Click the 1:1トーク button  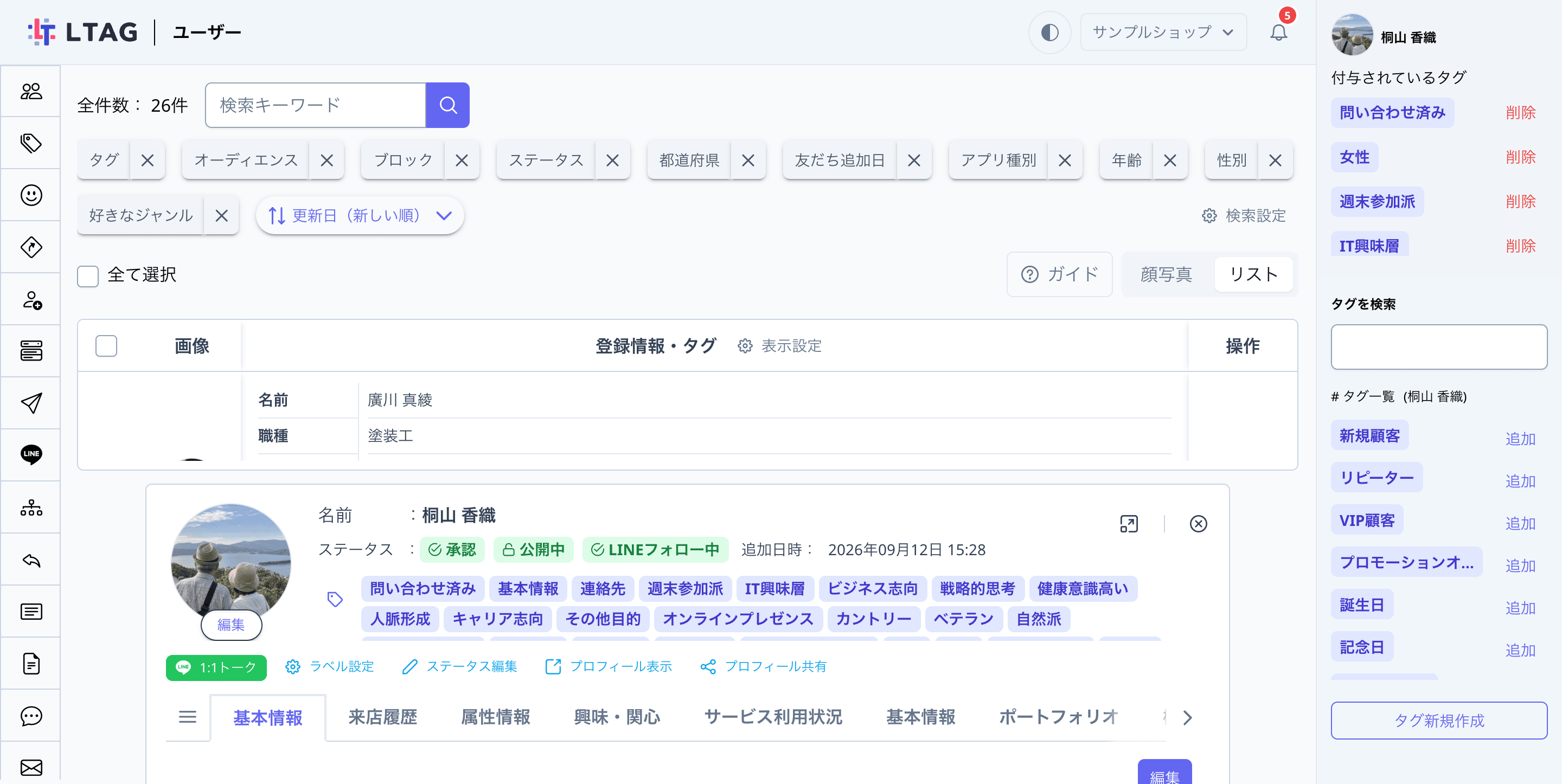(216, 667)
